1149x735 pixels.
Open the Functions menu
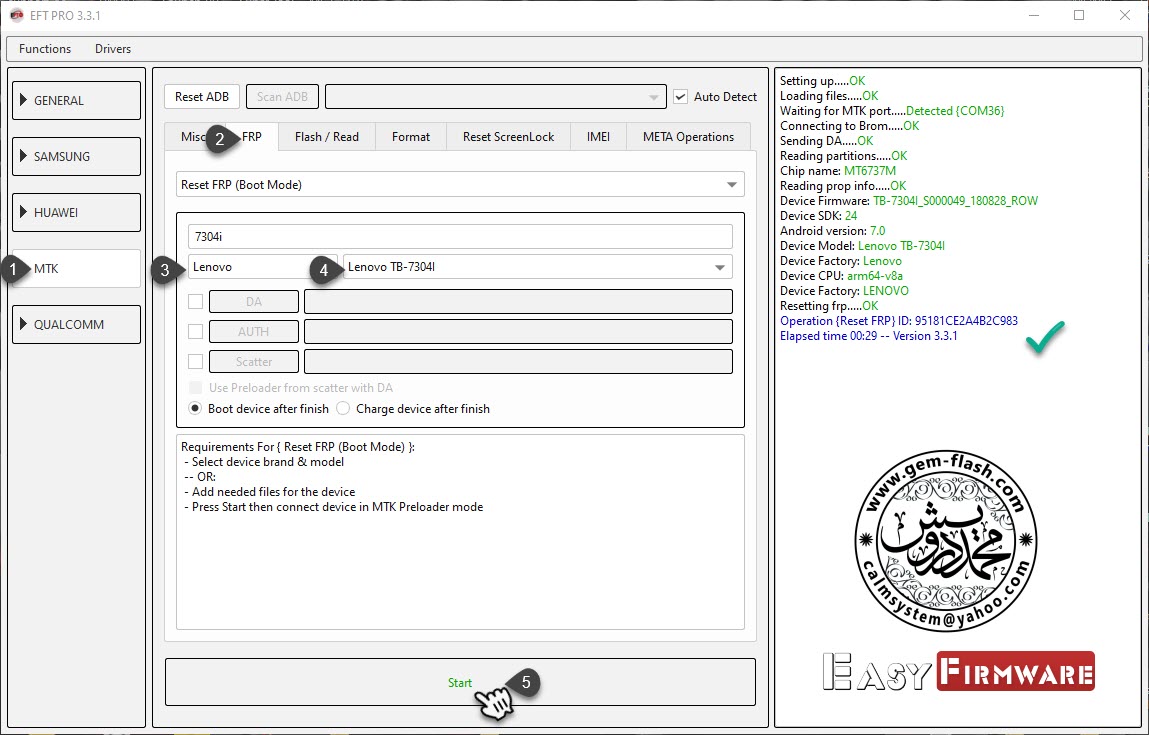coord(45,49)
